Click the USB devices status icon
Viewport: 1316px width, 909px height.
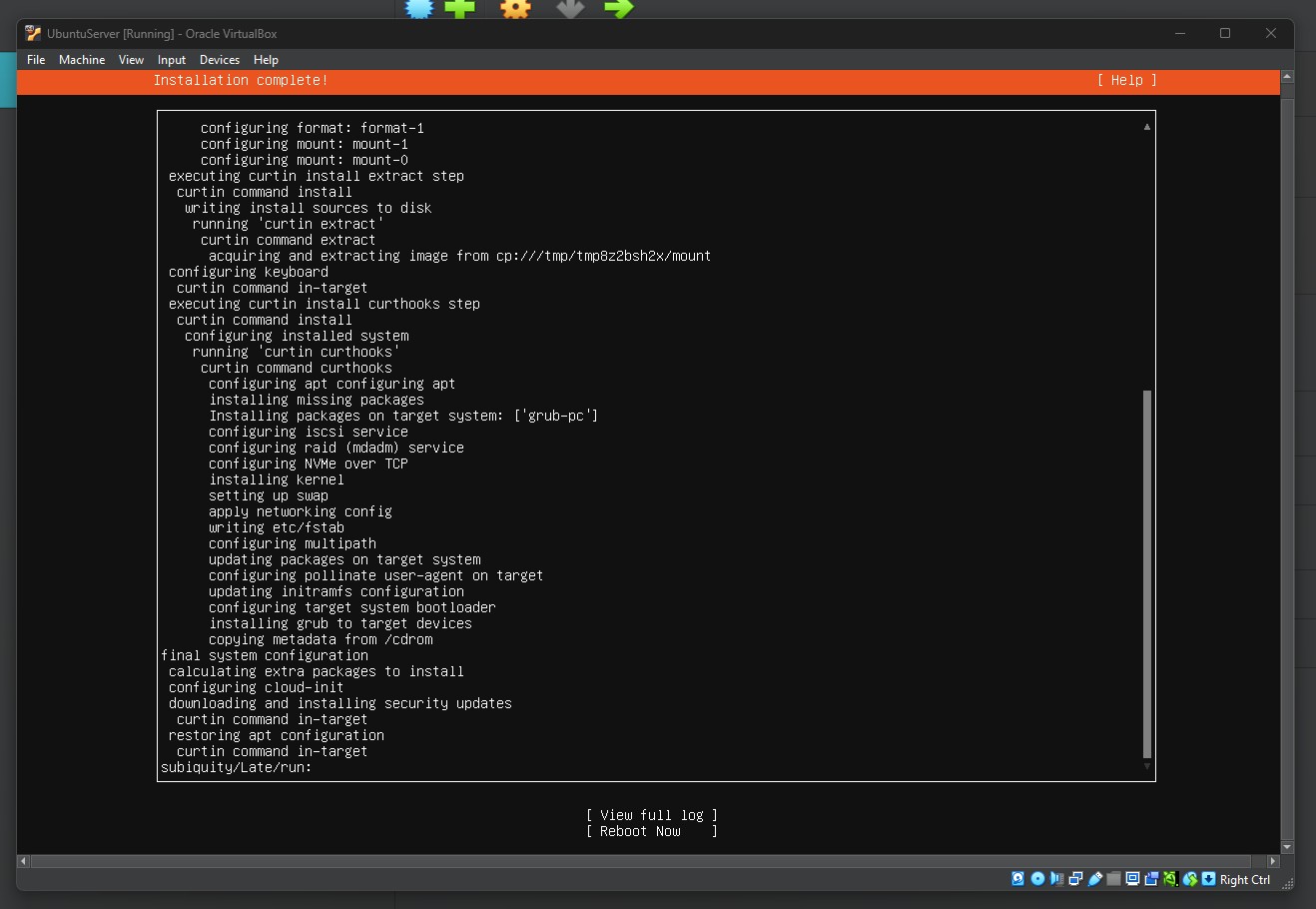pyautogui.click(x=1095, y=879)
